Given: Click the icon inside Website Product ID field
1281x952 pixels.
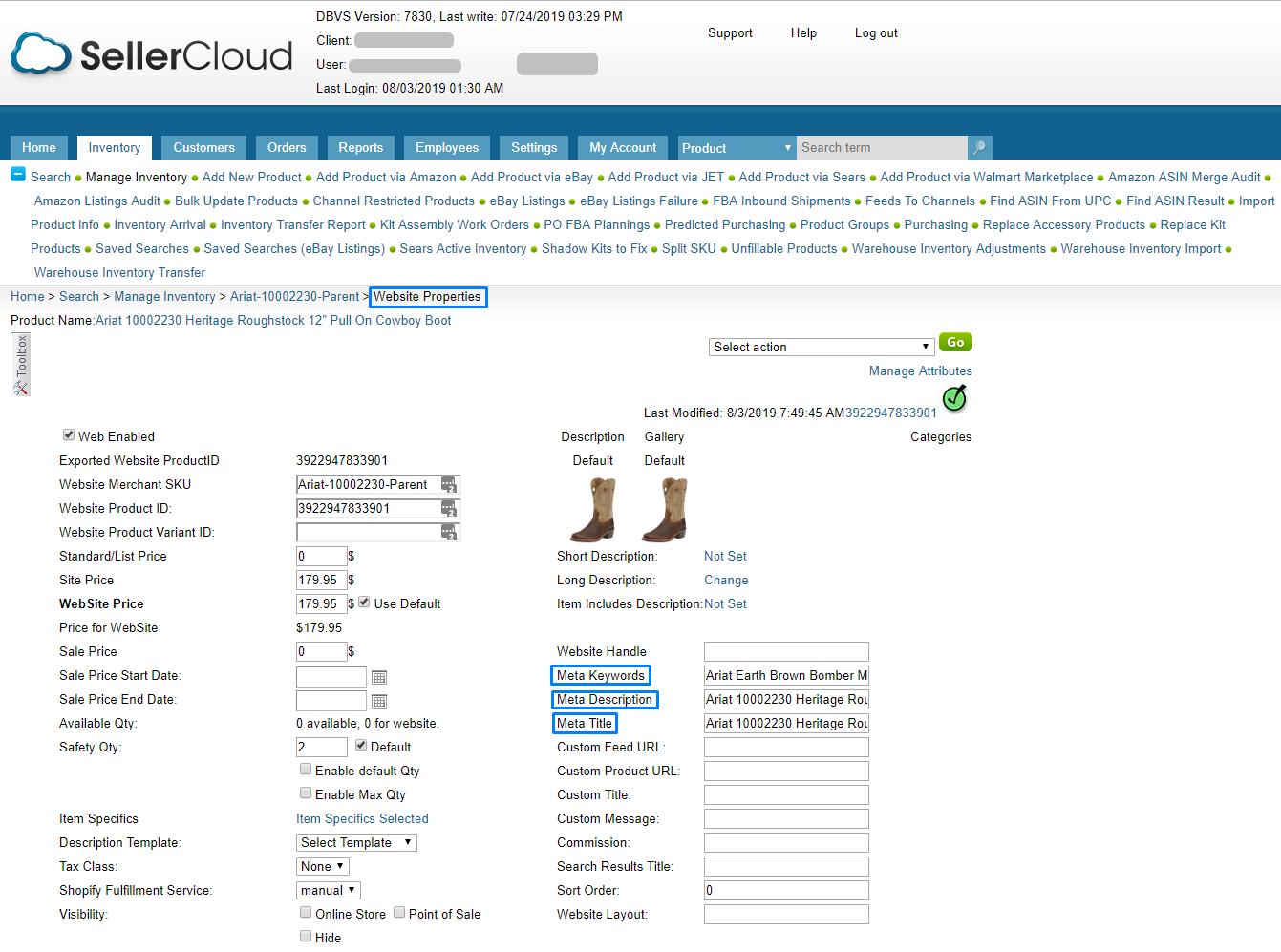Looking at the screenshot, I should (x=449, y=509).
